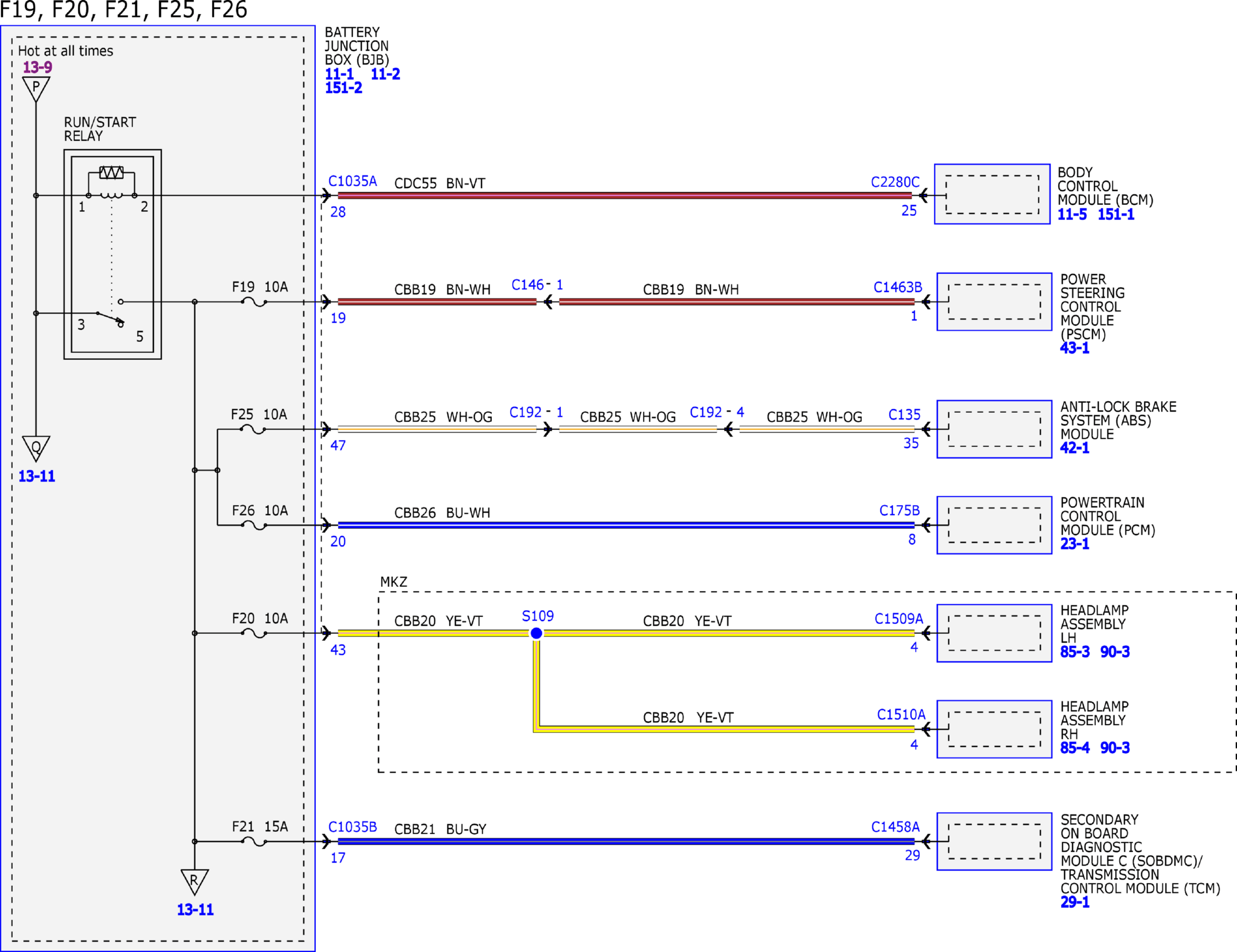This screenshot has width=1237, height=952.
Task: Click the blue CBB26 wire to the PCM
Action: coord(626,525)
